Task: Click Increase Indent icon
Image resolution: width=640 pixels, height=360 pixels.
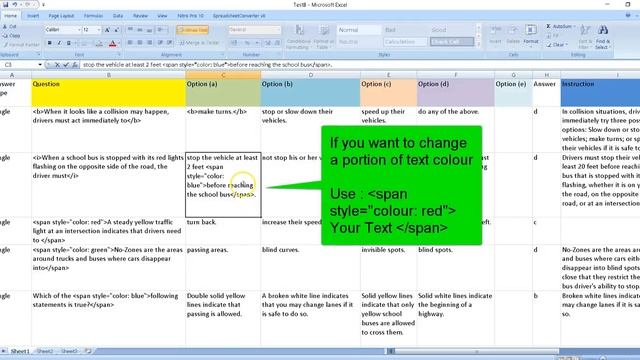Action: coord(170,42)
